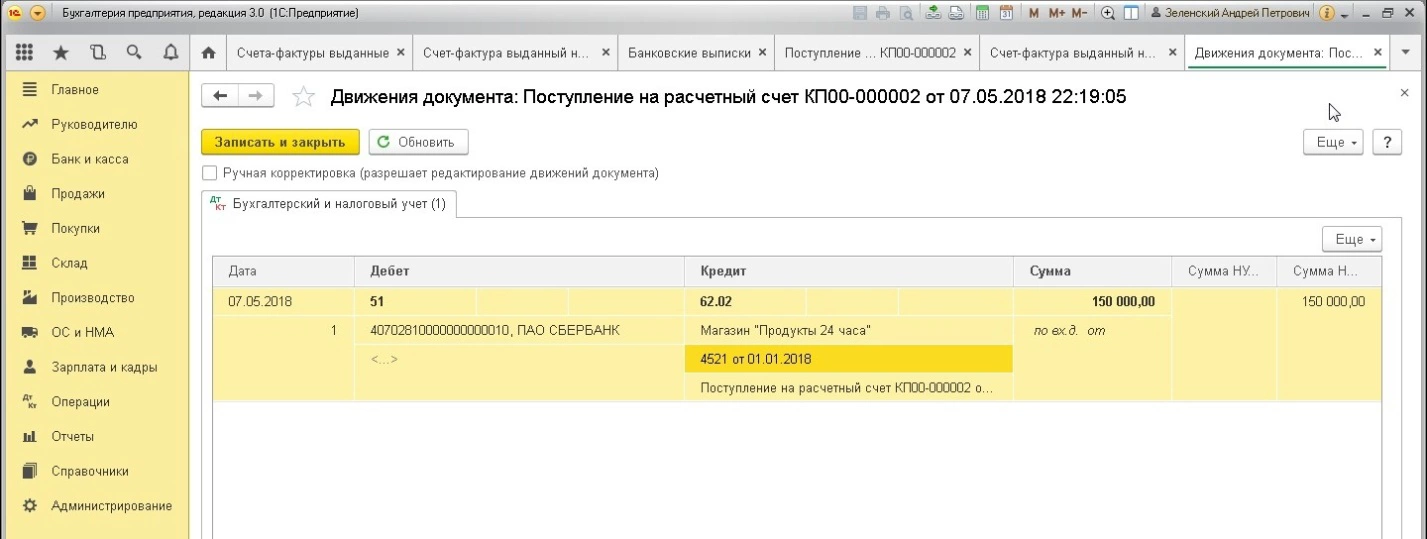1427x539 pixels.
Task: Open the Еще menu above the table
Action: pos(1351,240)
